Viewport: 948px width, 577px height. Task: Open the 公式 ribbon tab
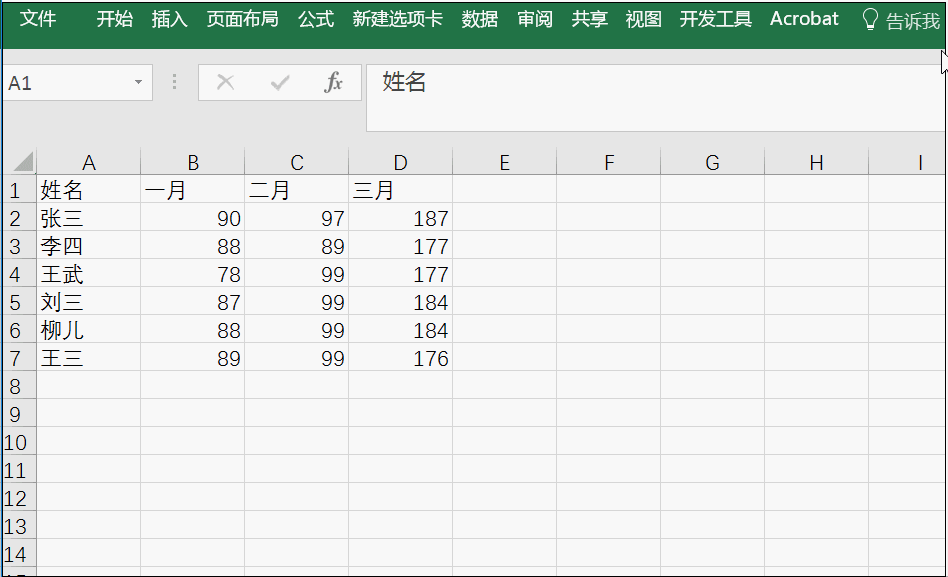coord(316,19)
